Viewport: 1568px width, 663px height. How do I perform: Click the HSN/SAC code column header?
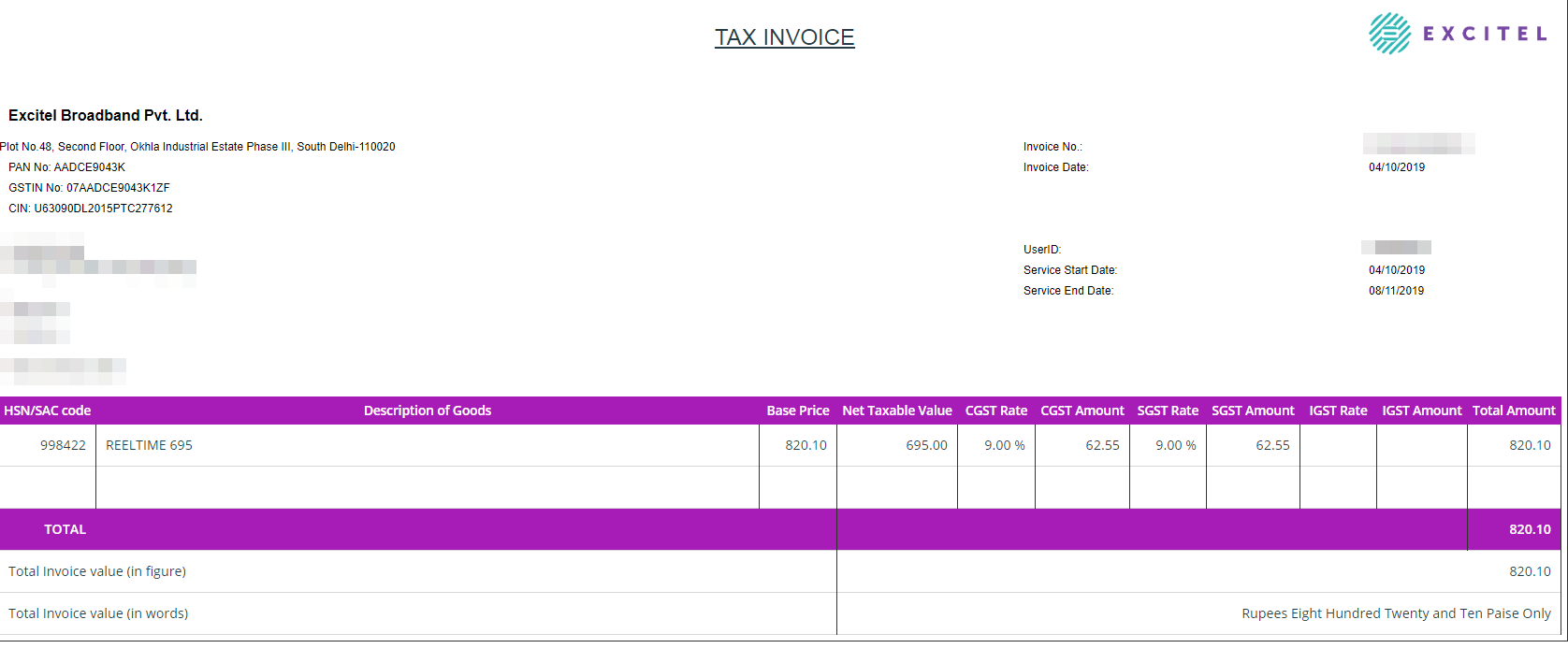[48, 411]
